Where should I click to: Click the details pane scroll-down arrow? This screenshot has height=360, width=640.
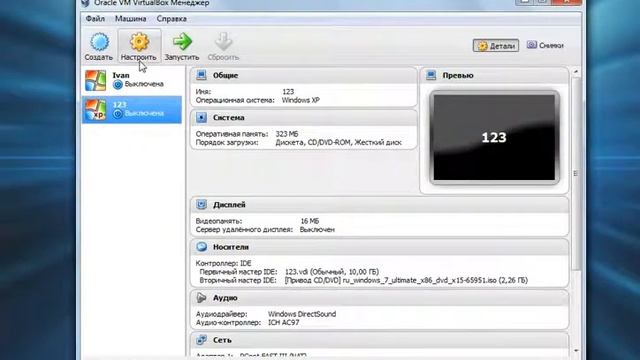pos(576,351)
